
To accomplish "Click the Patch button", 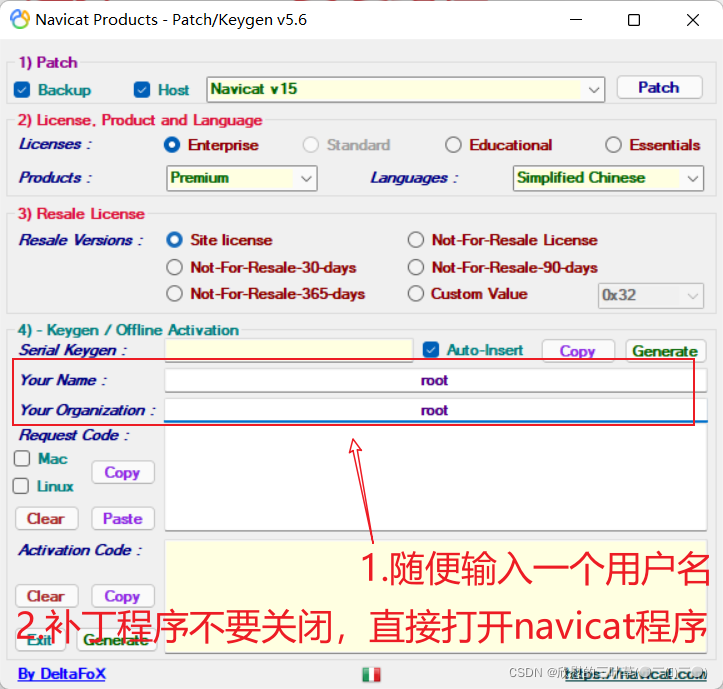I will coord(659,87).
